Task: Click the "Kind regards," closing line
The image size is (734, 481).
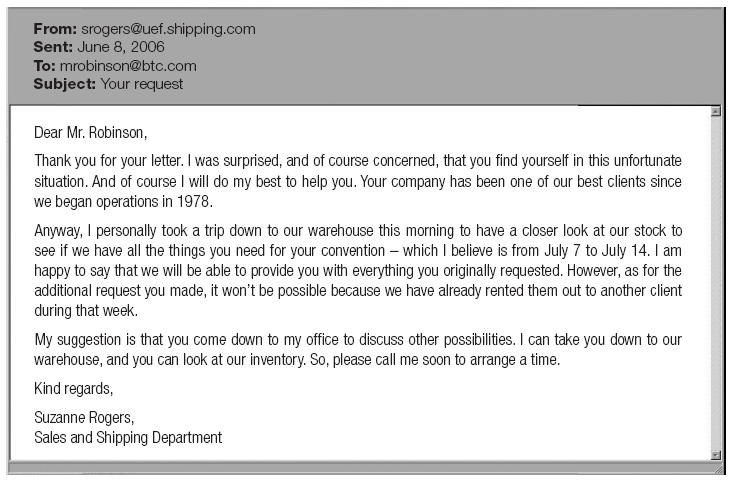Action: coord(74,388)
